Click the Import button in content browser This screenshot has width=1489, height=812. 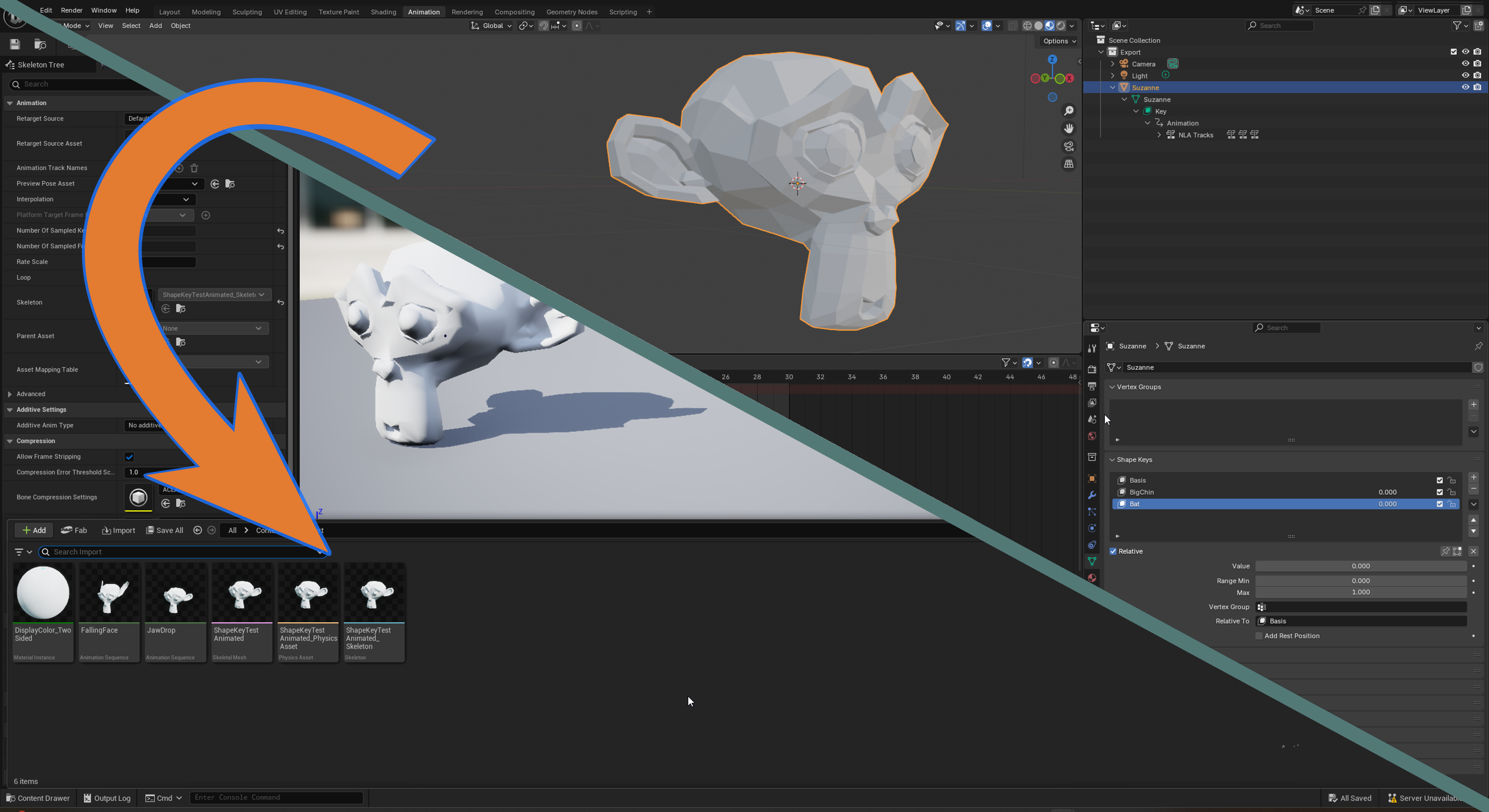coord(118,530)
